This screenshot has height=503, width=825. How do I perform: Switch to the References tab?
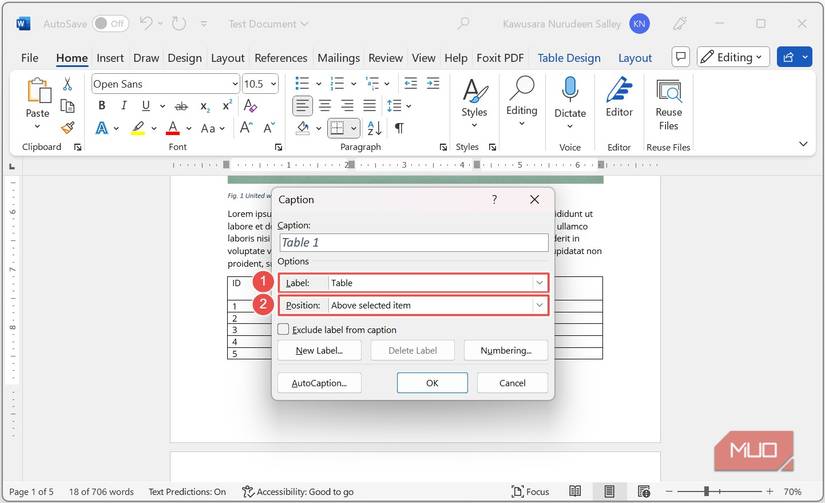[280, 58]
